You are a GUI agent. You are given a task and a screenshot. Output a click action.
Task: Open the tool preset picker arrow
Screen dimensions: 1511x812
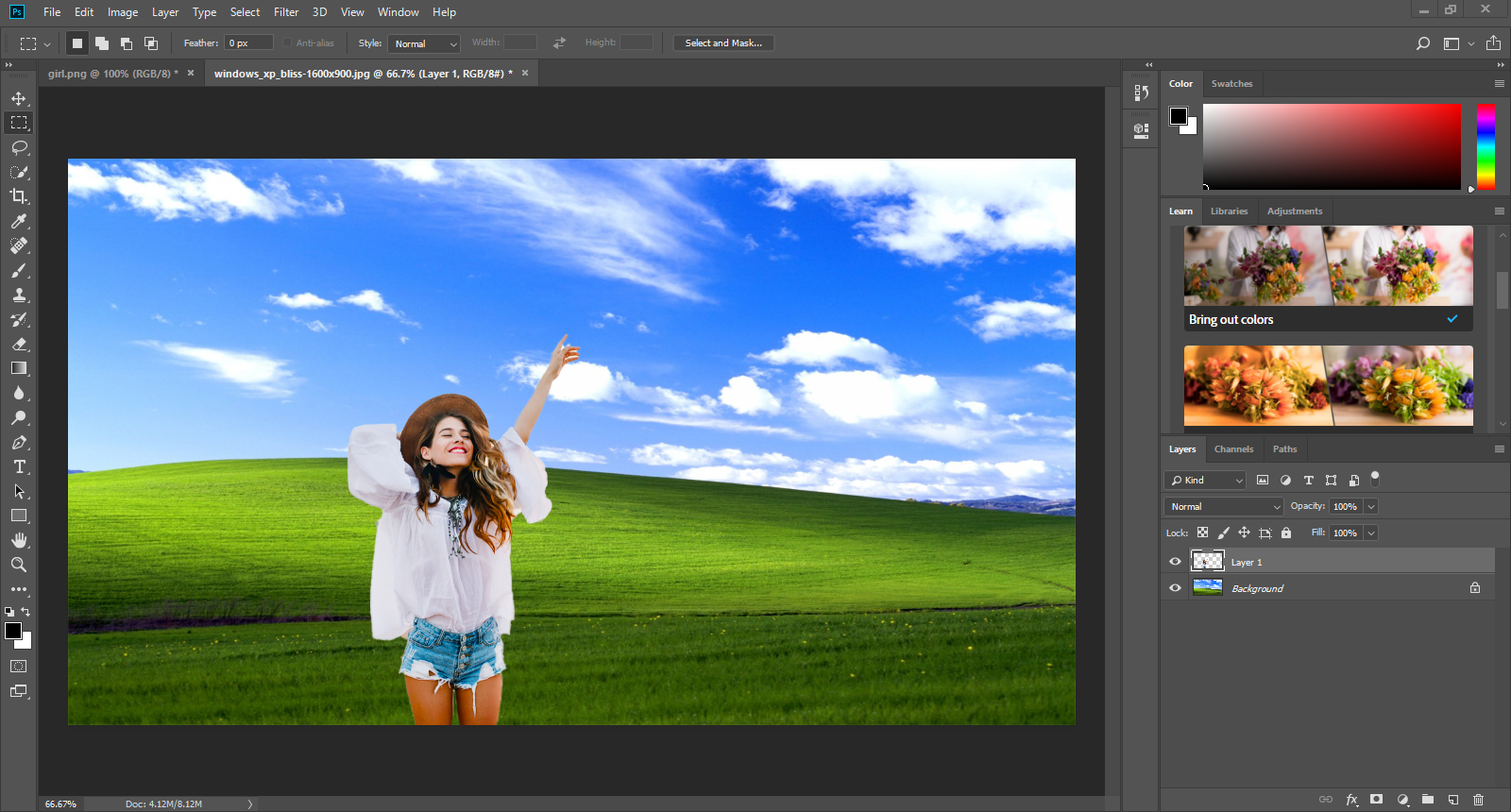47,44
